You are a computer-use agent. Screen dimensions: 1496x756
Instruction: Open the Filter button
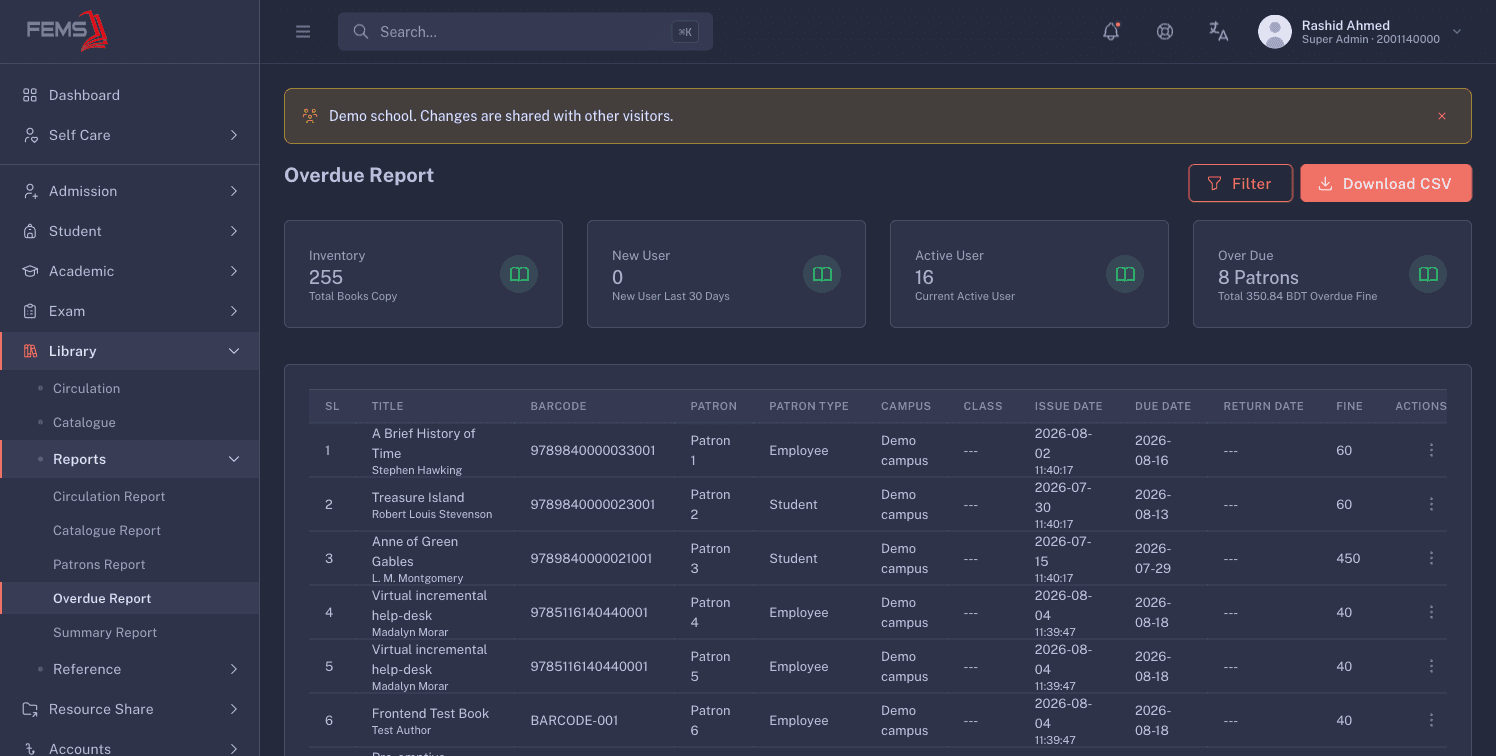1240,183
